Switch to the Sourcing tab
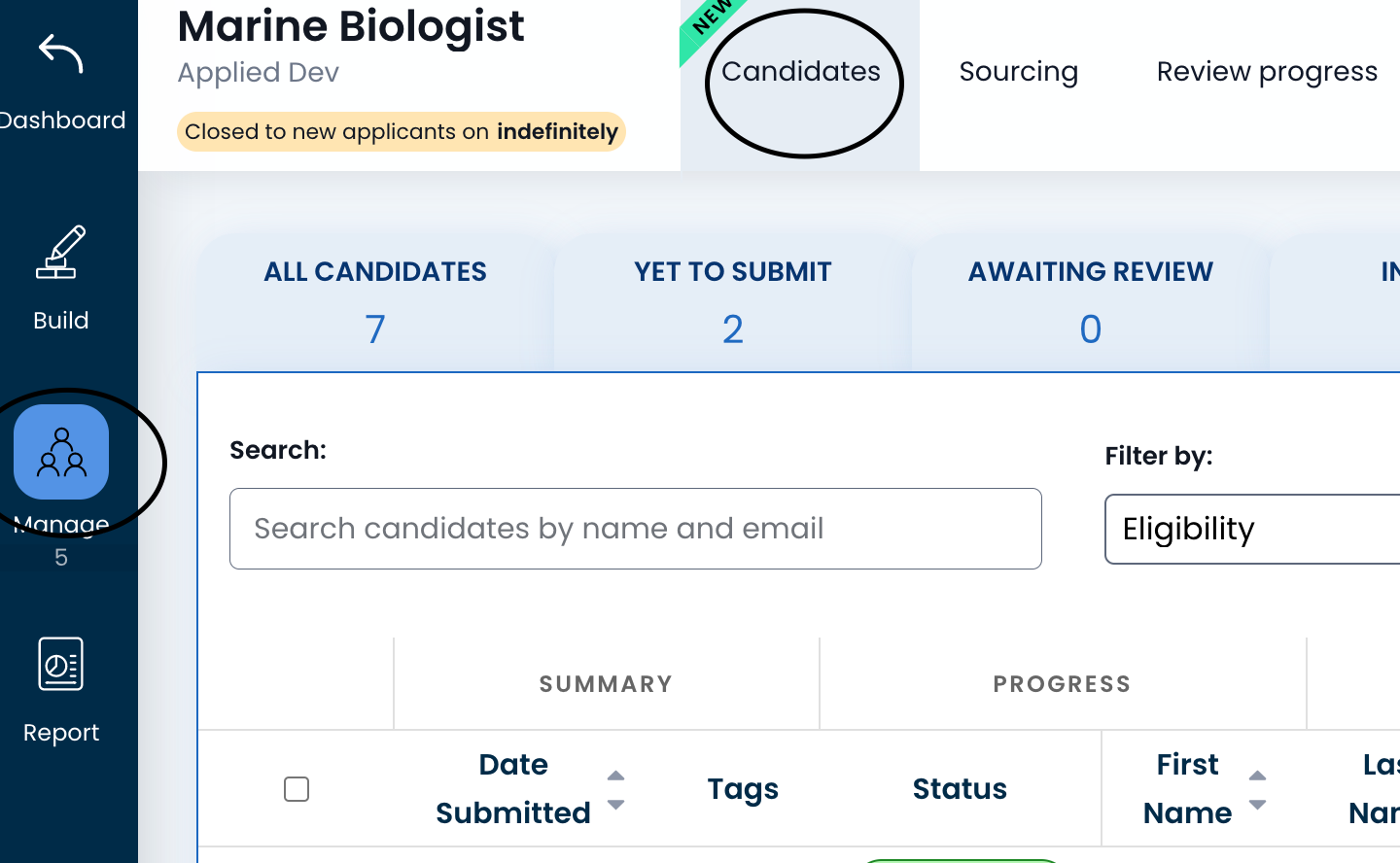 pos(1018,72)
